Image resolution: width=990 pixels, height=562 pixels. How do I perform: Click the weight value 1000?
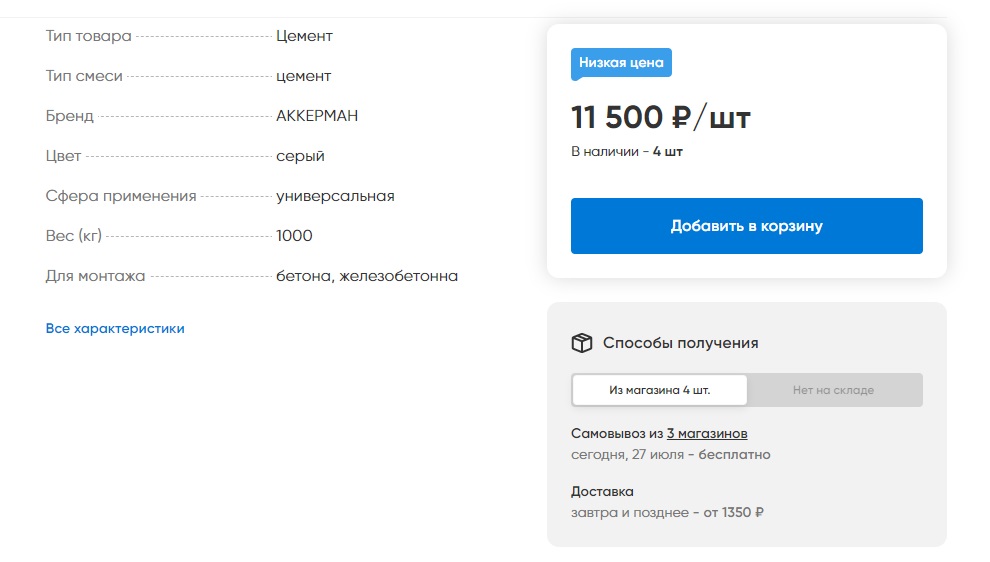point(294,236)
